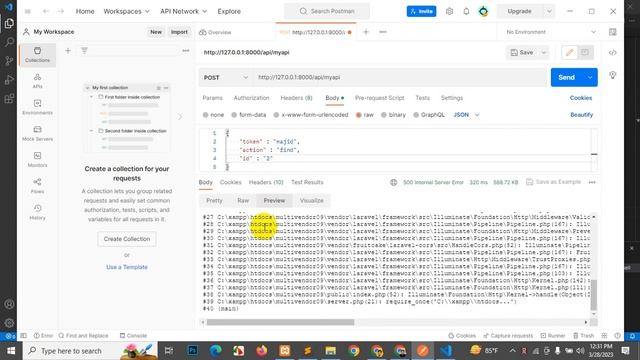Click the Create Collection button

(127, 239)
